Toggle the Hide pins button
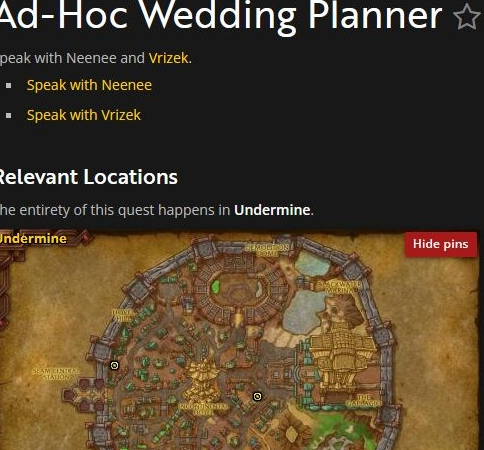The width and height of the screenshot is (484, 450). [441, 244]
